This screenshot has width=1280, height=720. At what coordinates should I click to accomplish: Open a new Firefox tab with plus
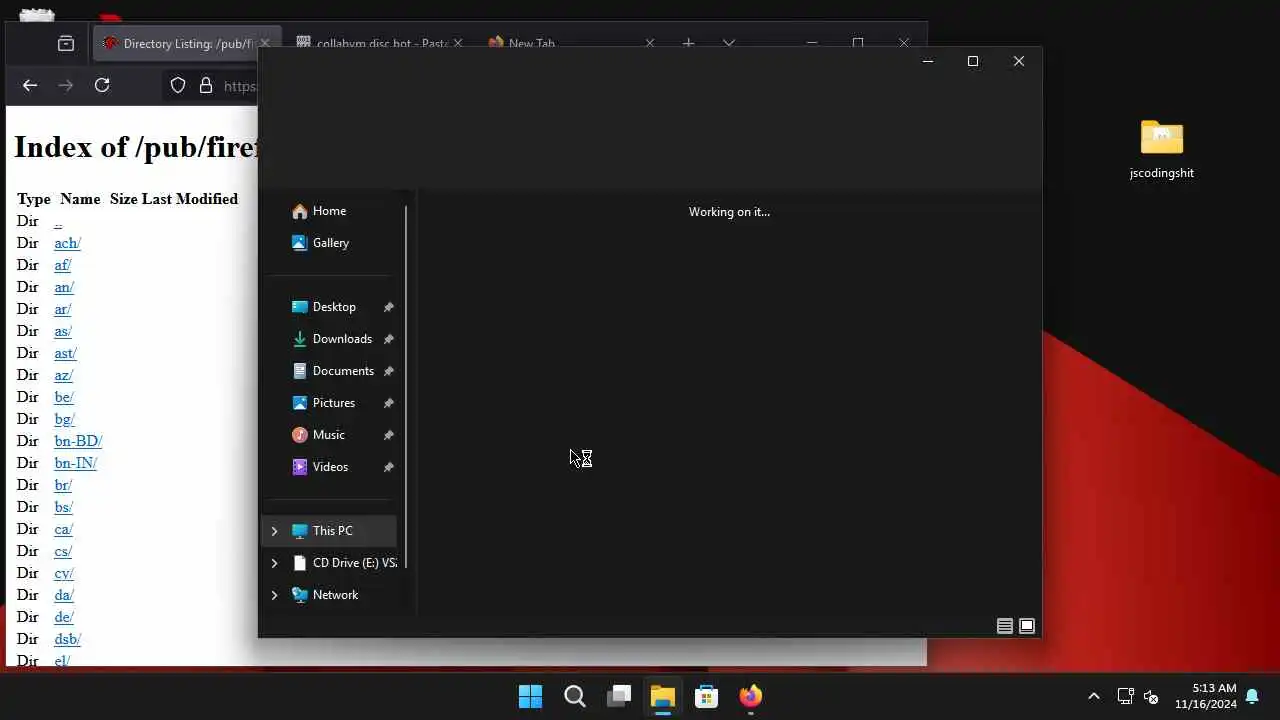point(688,44)
